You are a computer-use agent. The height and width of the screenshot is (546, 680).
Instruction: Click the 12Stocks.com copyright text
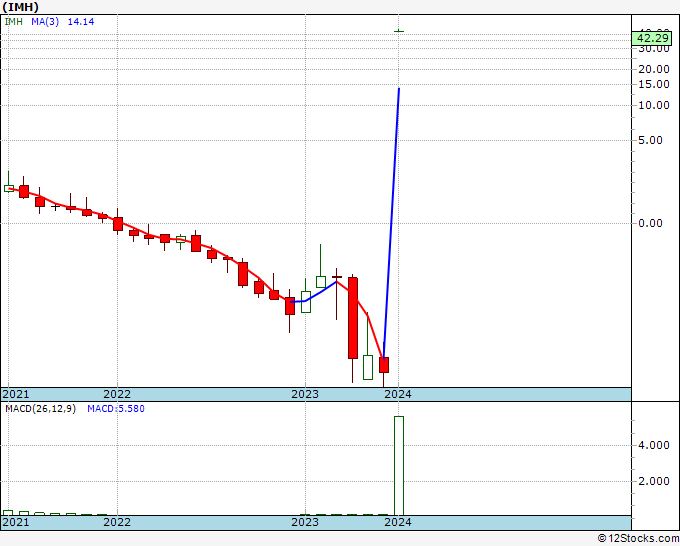pyautogui.click(x=638, y=538)
